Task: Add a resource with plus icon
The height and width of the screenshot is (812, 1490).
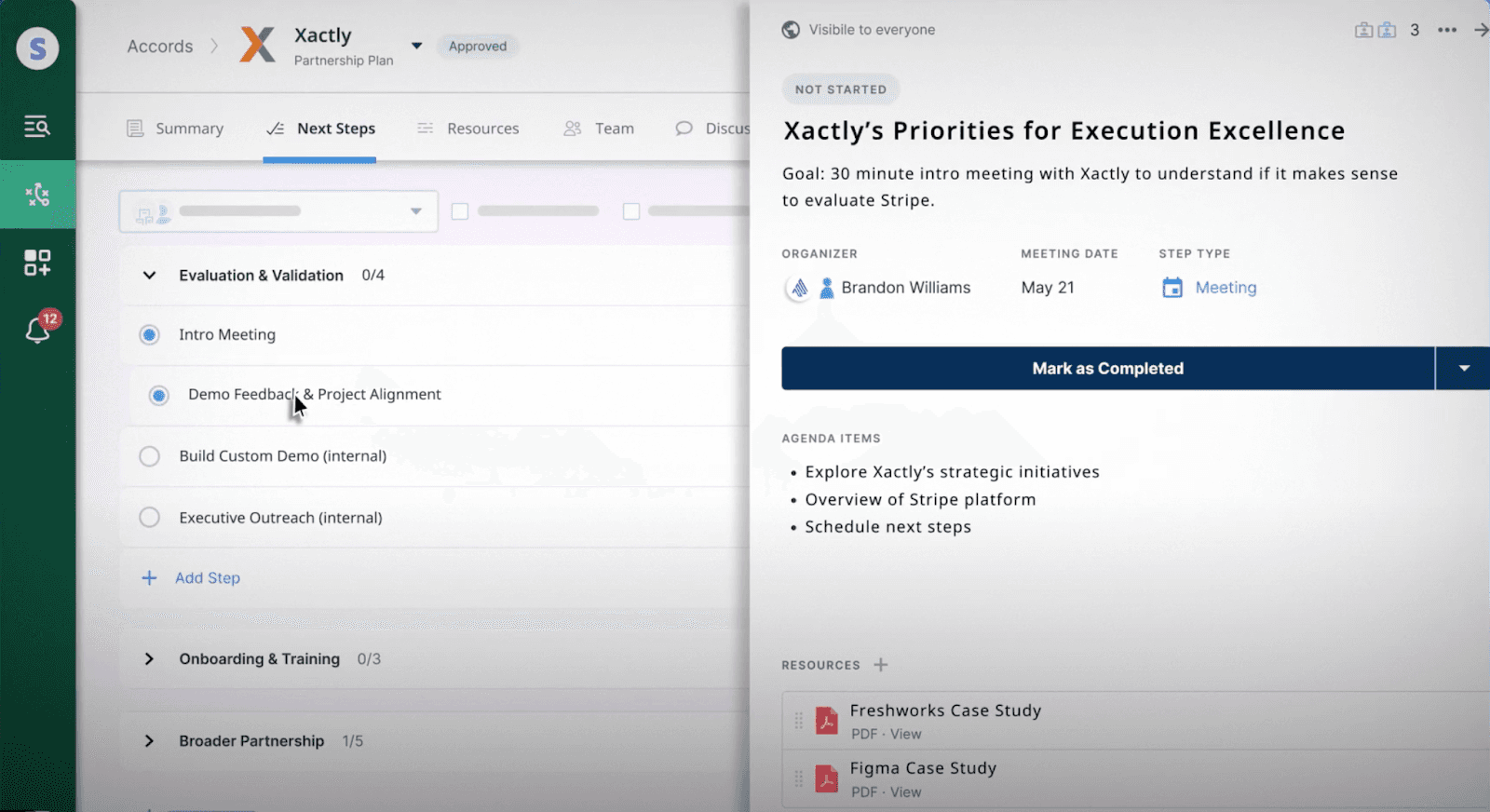Action: [881, 665]
